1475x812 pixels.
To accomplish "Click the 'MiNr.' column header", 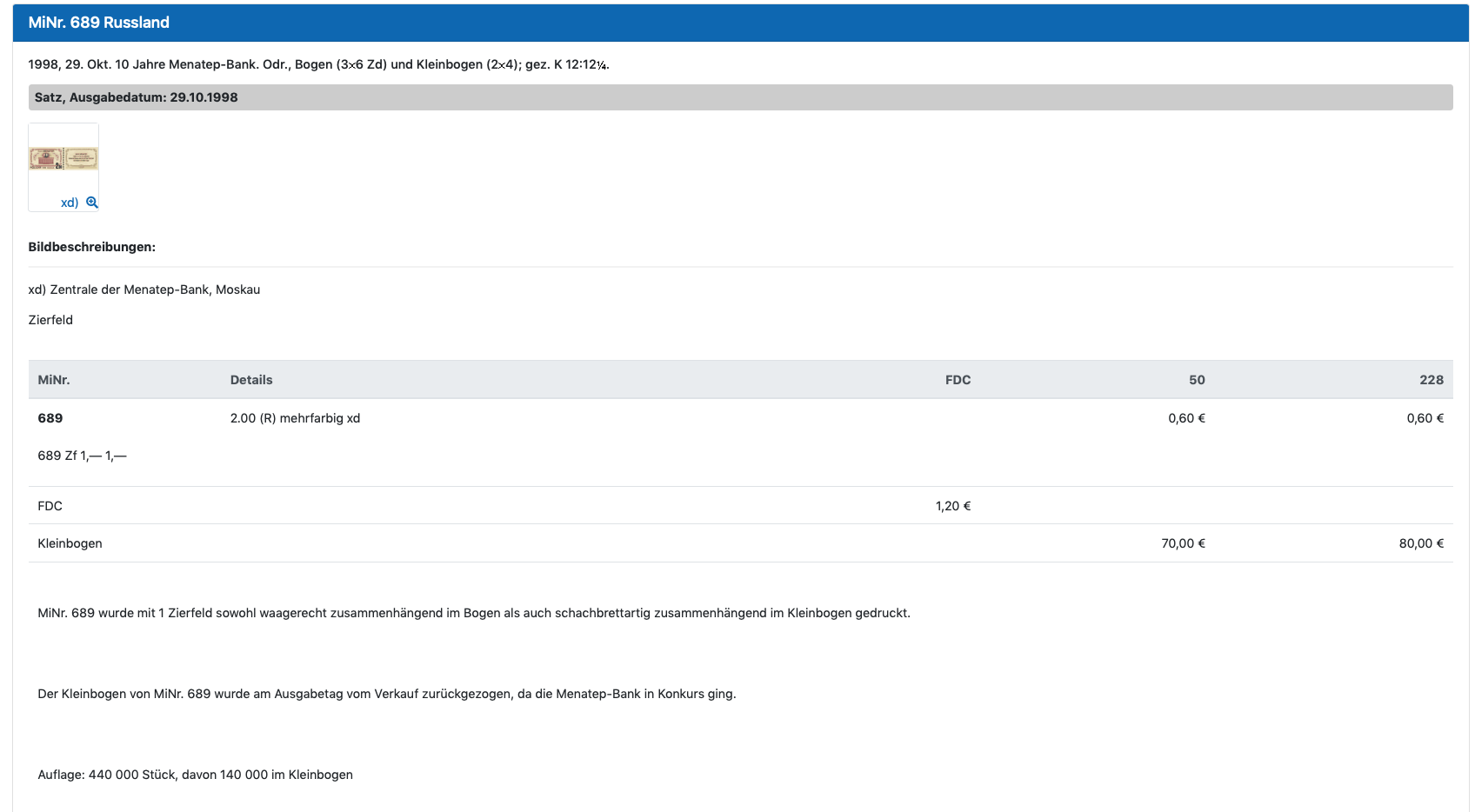I will coord(54,380).
